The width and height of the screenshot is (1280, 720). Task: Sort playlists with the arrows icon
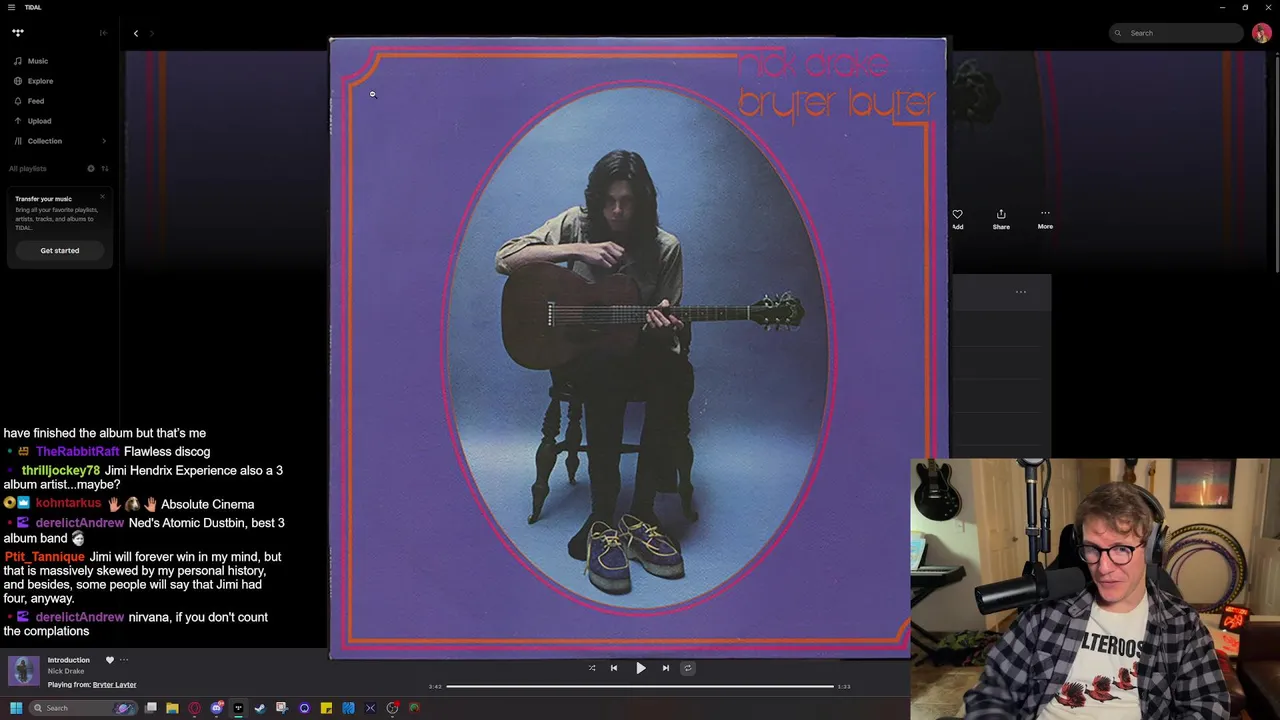pyautogui.click(x=104, y=168)
